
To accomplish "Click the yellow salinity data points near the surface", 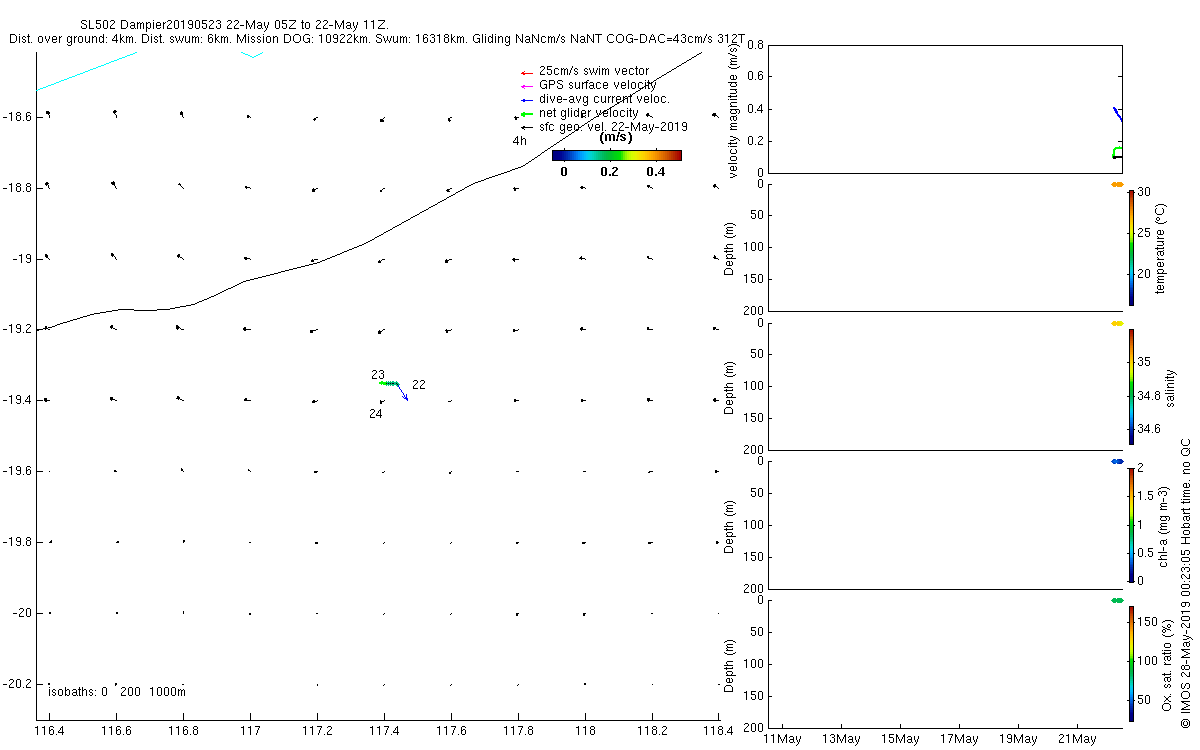I will (x=1117, y=323).
